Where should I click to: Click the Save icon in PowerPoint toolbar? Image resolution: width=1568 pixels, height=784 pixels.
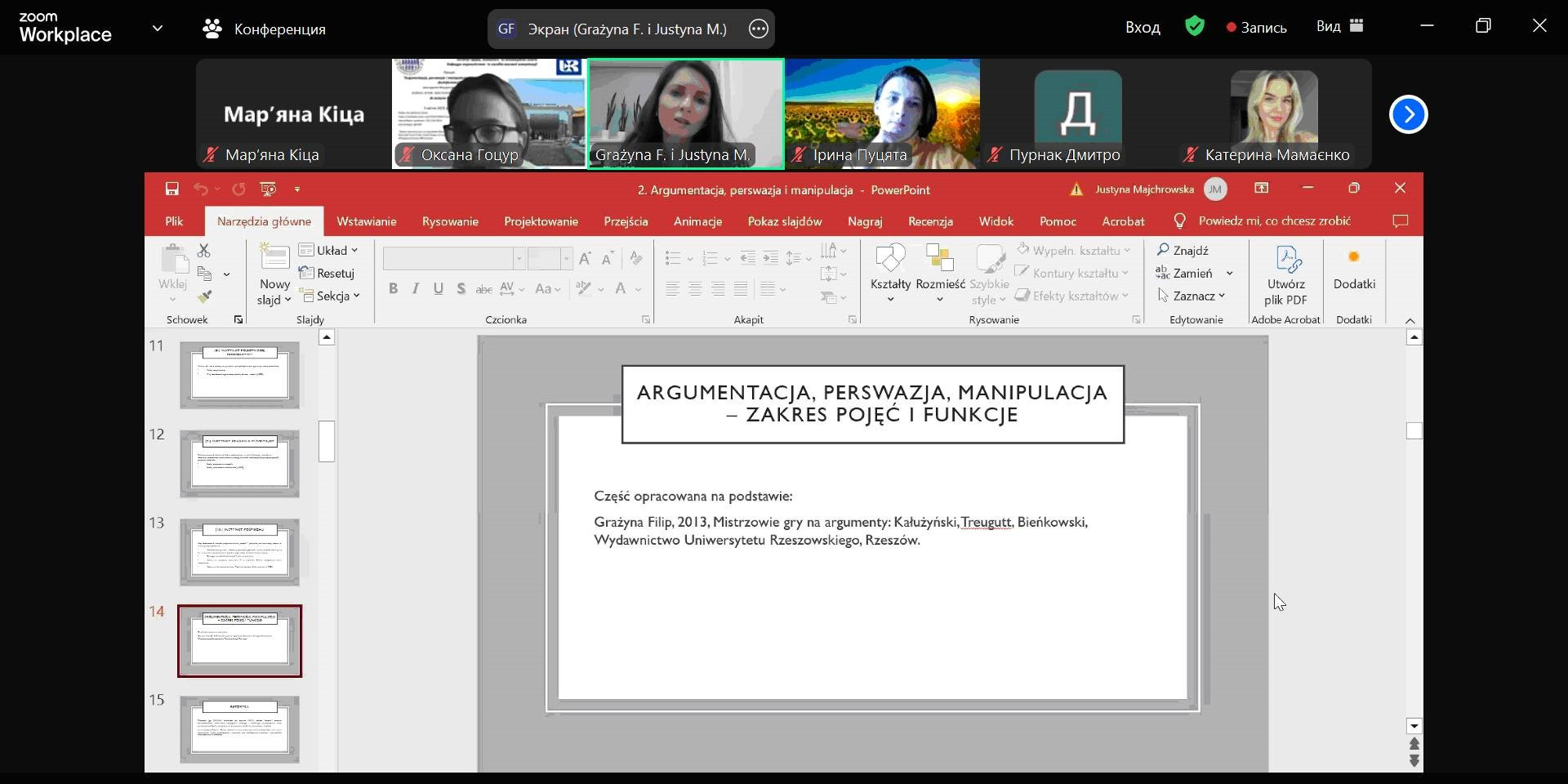click(x=171, y=189)
